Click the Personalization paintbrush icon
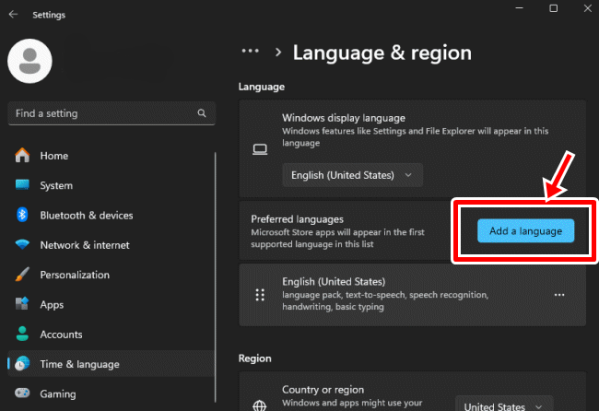599x411 pixels. pyautogui.click(x=22, y=274)
